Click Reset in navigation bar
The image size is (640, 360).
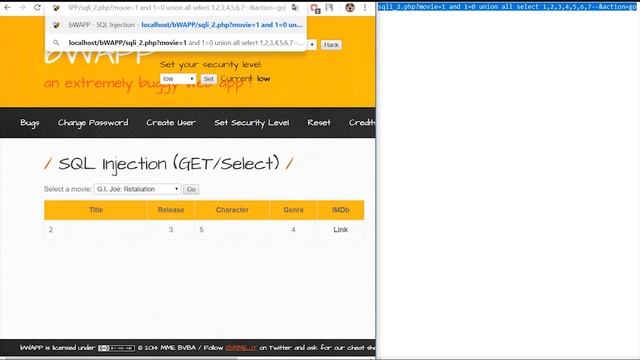[319, 123]
